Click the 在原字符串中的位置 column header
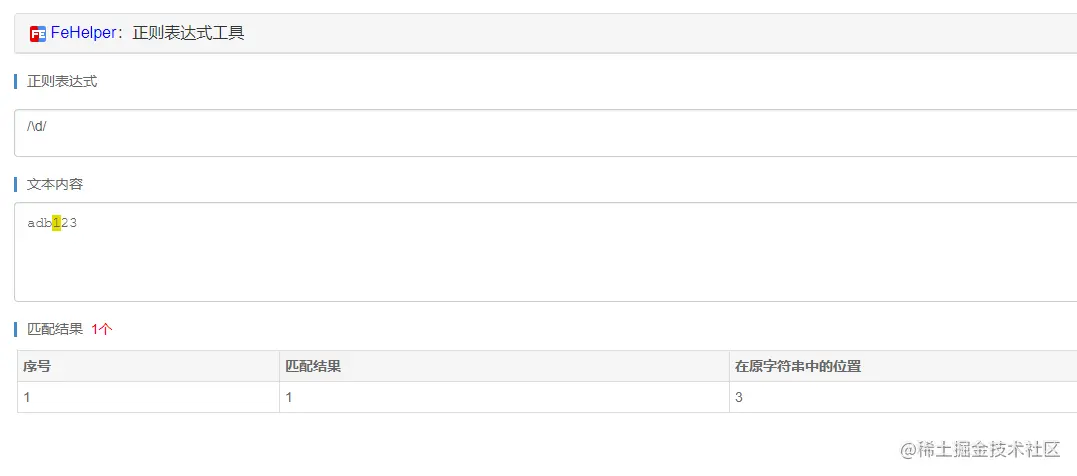Screen dimensions: 1077x476 point(797,366)
